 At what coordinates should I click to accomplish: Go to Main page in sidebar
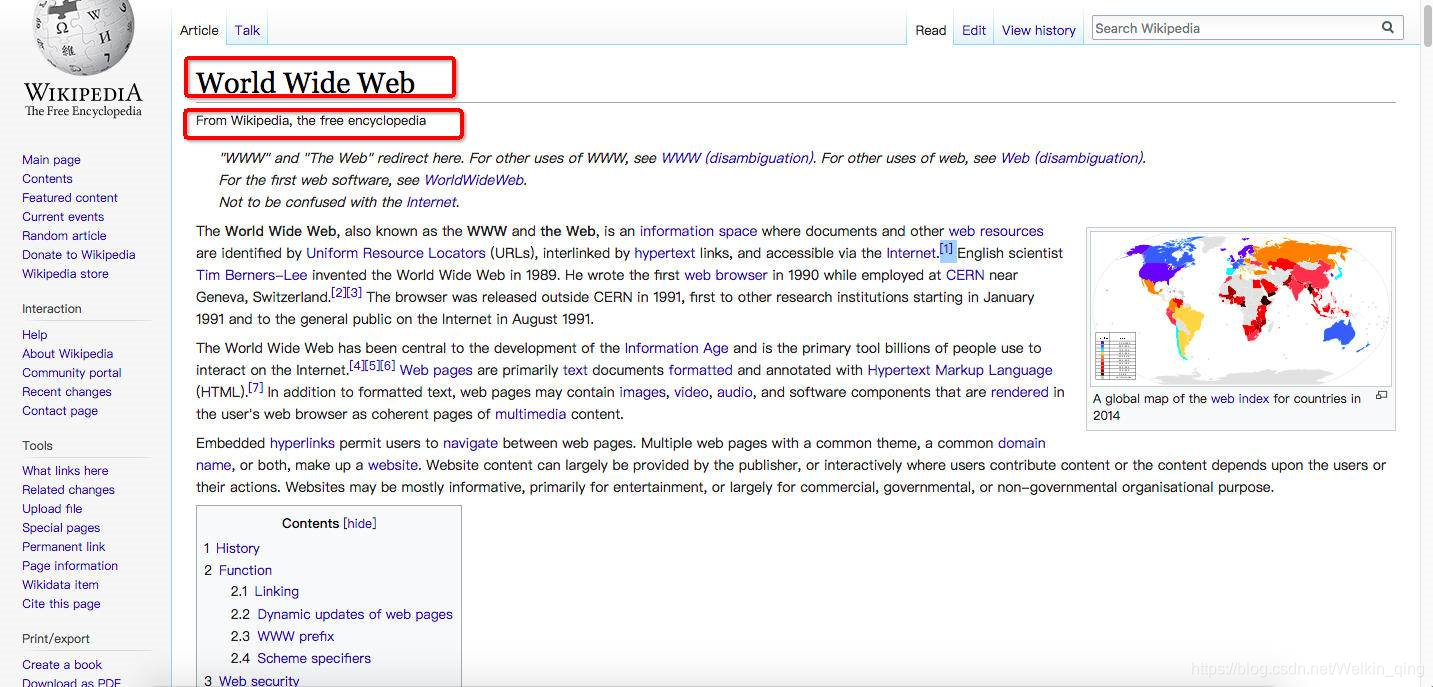point(51,160)
